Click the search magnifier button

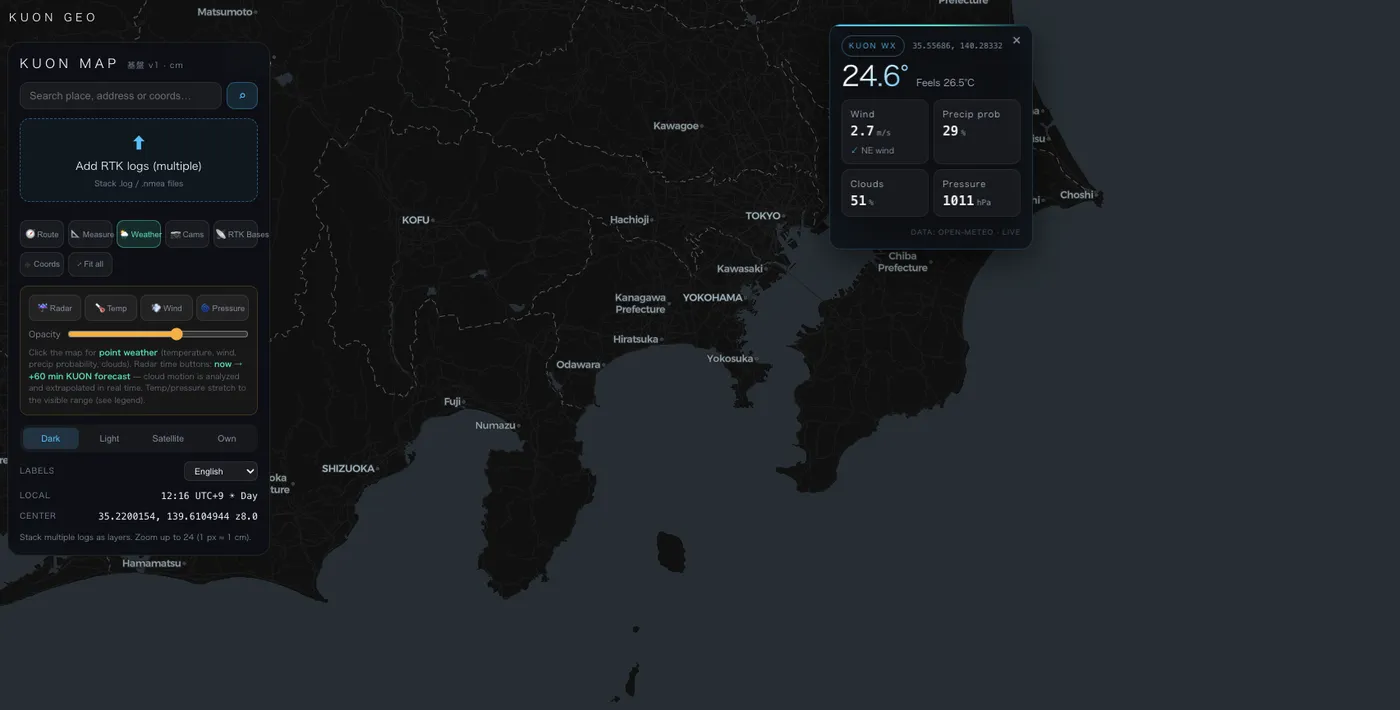coord(242,95)
